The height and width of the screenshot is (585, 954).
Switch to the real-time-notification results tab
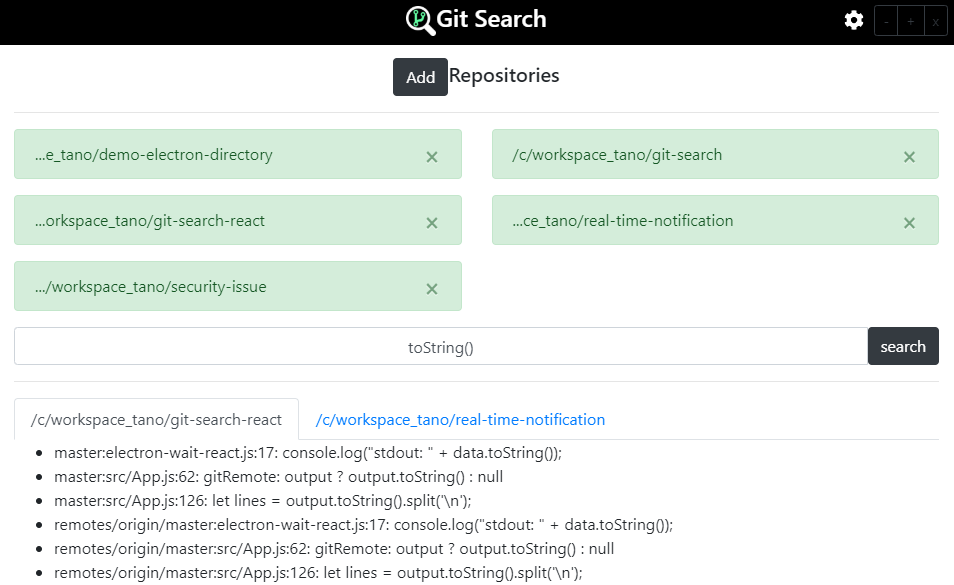coord(460,419)
